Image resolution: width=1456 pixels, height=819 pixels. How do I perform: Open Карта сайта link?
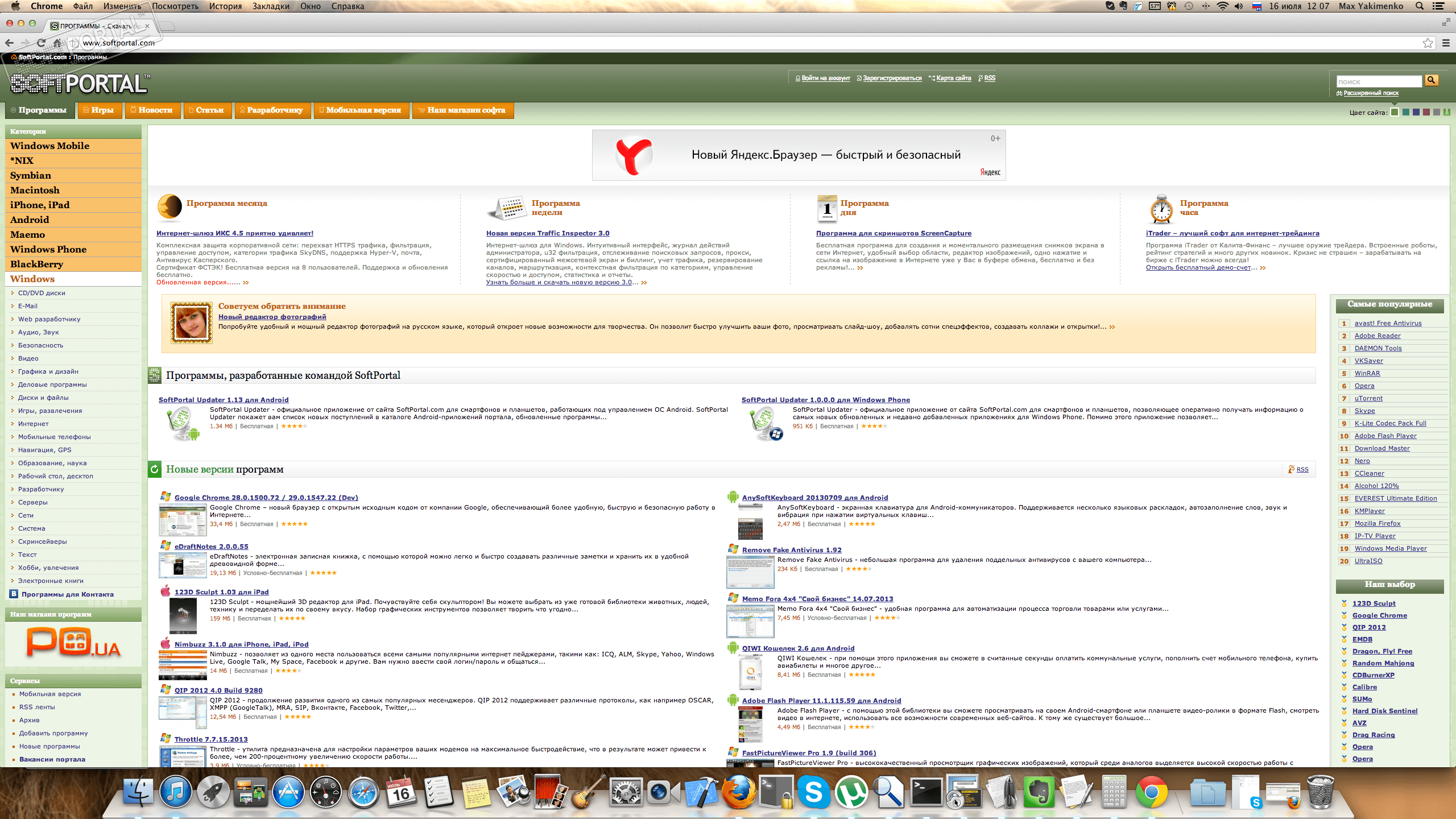point(953,78)
